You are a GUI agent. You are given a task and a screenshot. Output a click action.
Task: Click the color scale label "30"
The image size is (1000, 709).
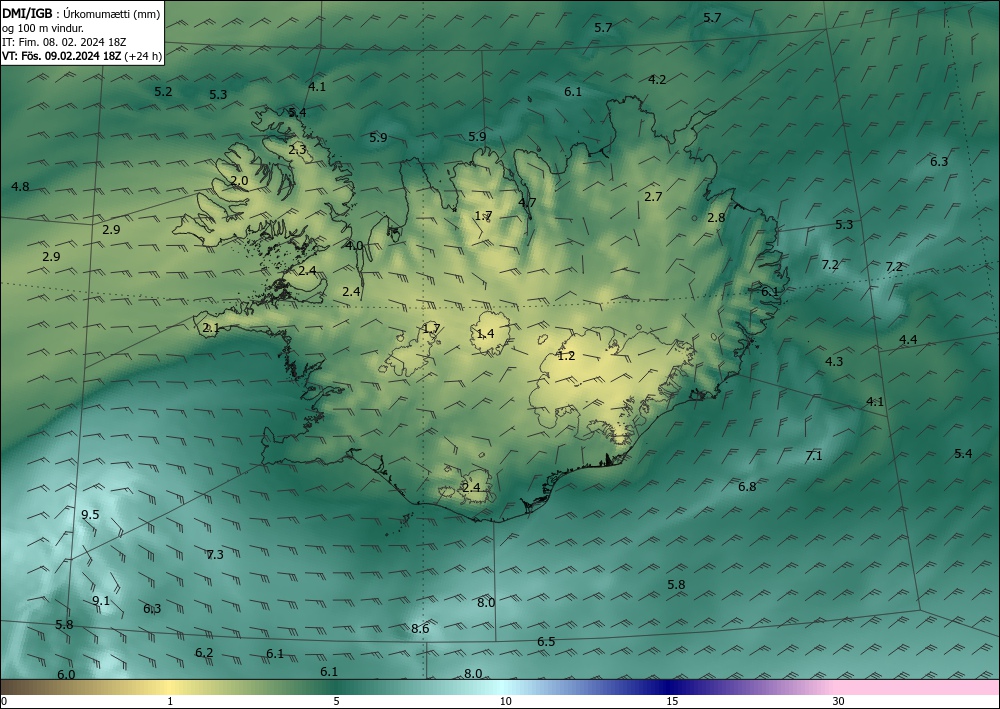(839, 701)
